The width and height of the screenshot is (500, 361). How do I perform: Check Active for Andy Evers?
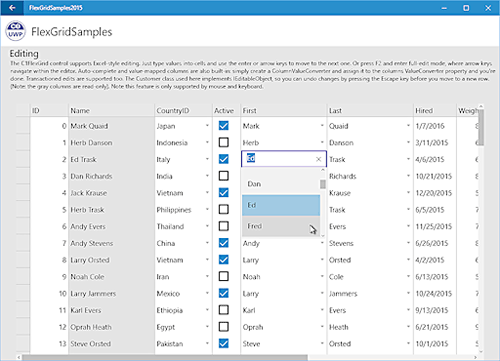point(223,226)
